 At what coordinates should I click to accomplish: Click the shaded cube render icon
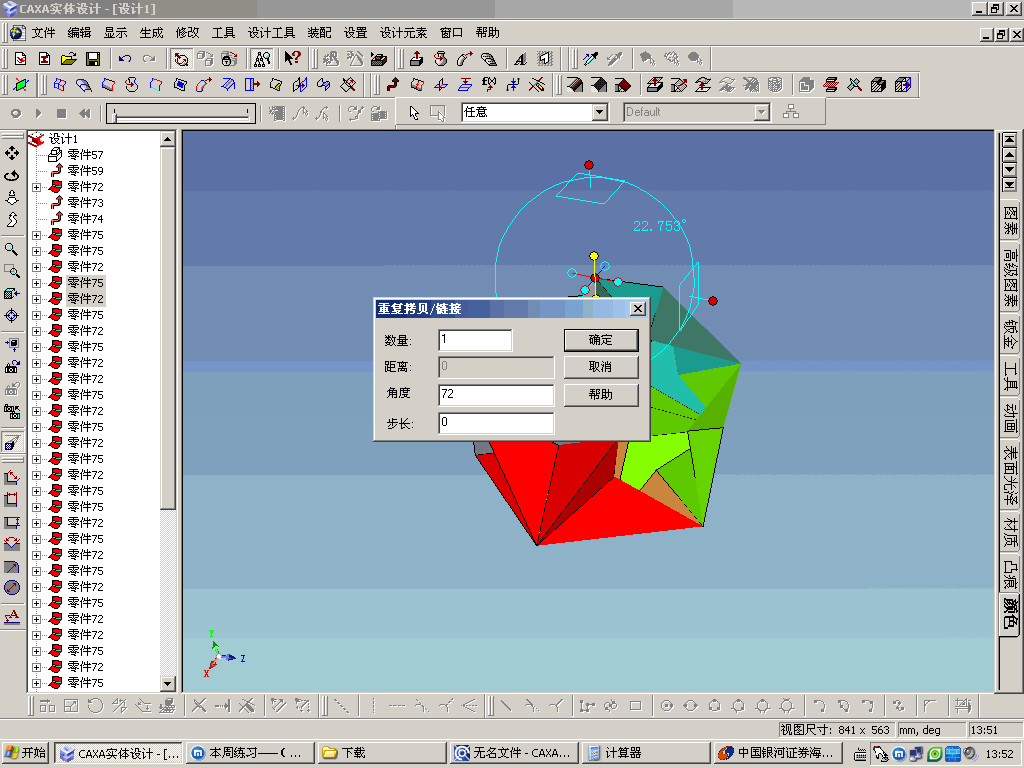(x=878, y=85)
